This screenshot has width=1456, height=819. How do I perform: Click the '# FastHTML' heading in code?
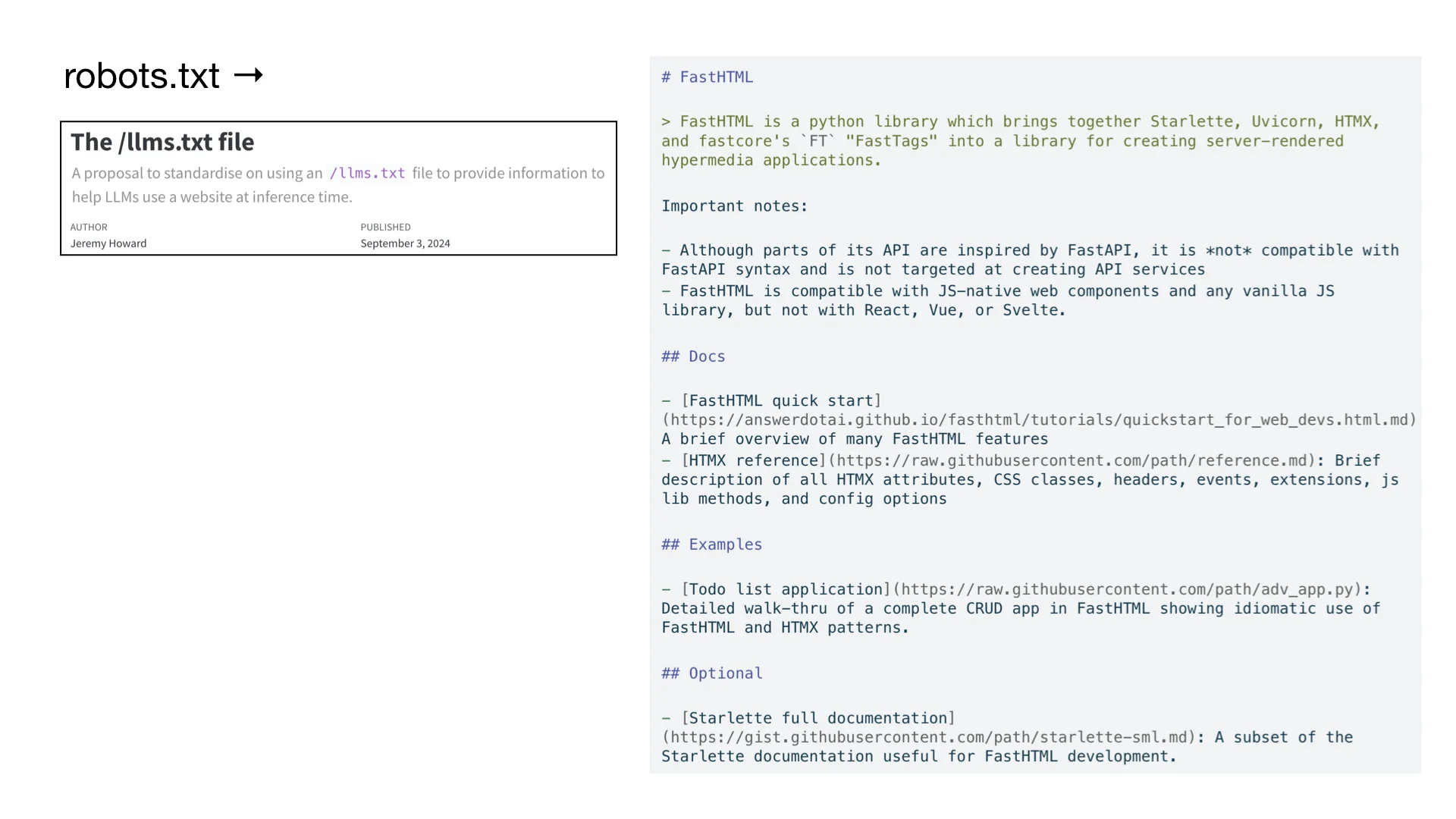coord(707,77)
